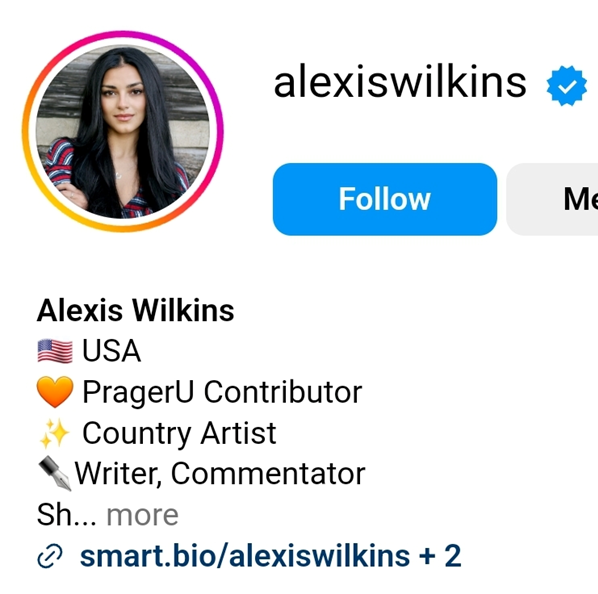Click the gradient story ring around avatar
Image resolution: width=598 pixels, height=594 pixels.
click(122, 34)
